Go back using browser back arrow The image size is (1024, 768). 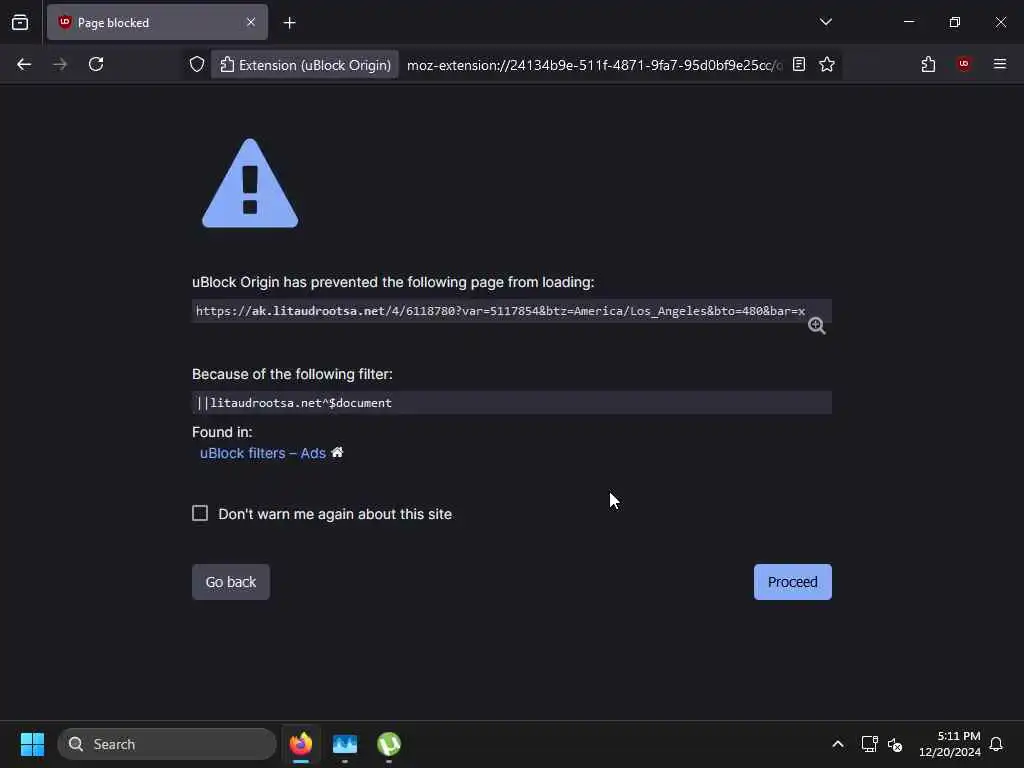(24, 64)
